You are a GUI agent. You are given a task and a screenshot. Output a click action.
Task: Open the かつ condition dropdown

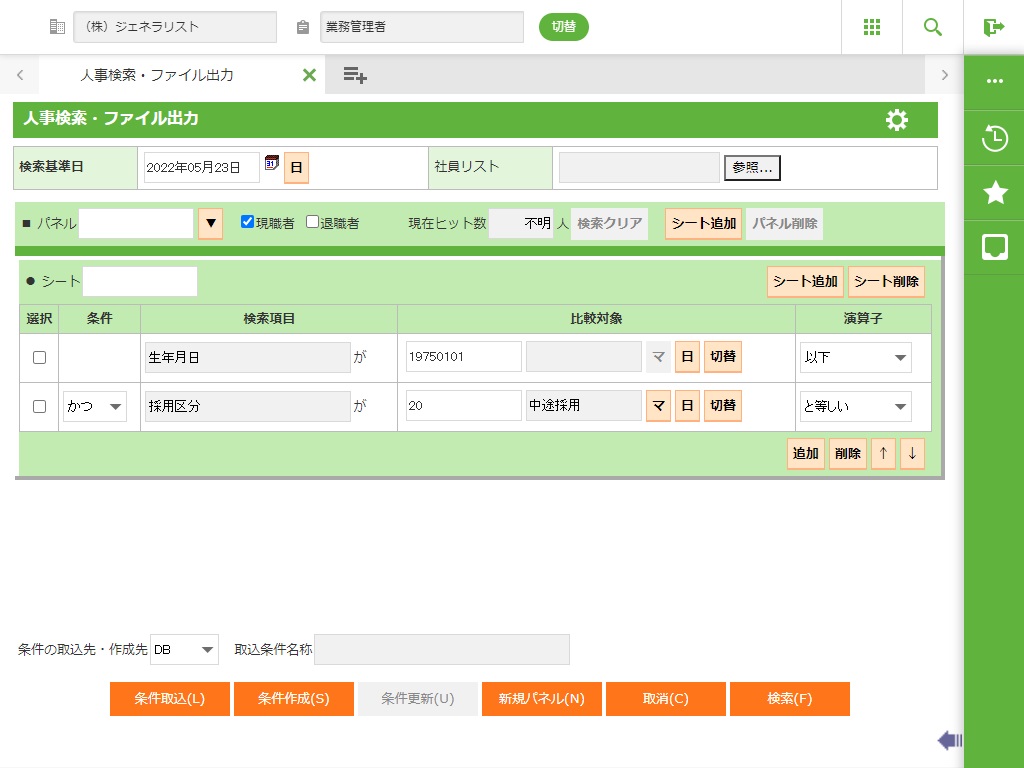click(95, 406)
